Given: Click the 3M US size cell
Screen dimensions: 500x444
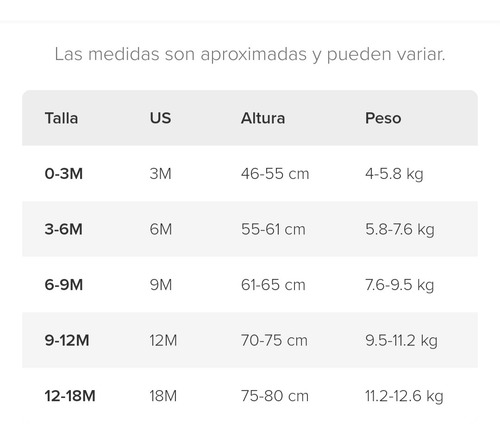Looking at the screenshot, I should tap(160, 174).
